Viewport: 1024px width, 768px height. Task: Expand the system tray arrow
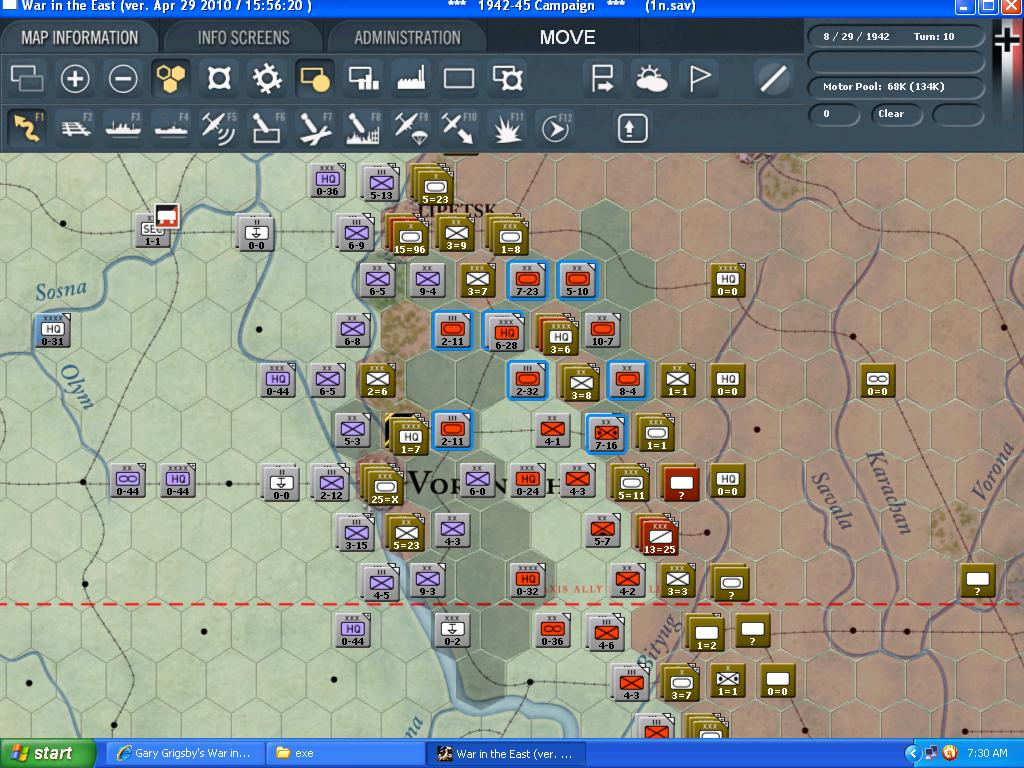[x=912, y=753]
